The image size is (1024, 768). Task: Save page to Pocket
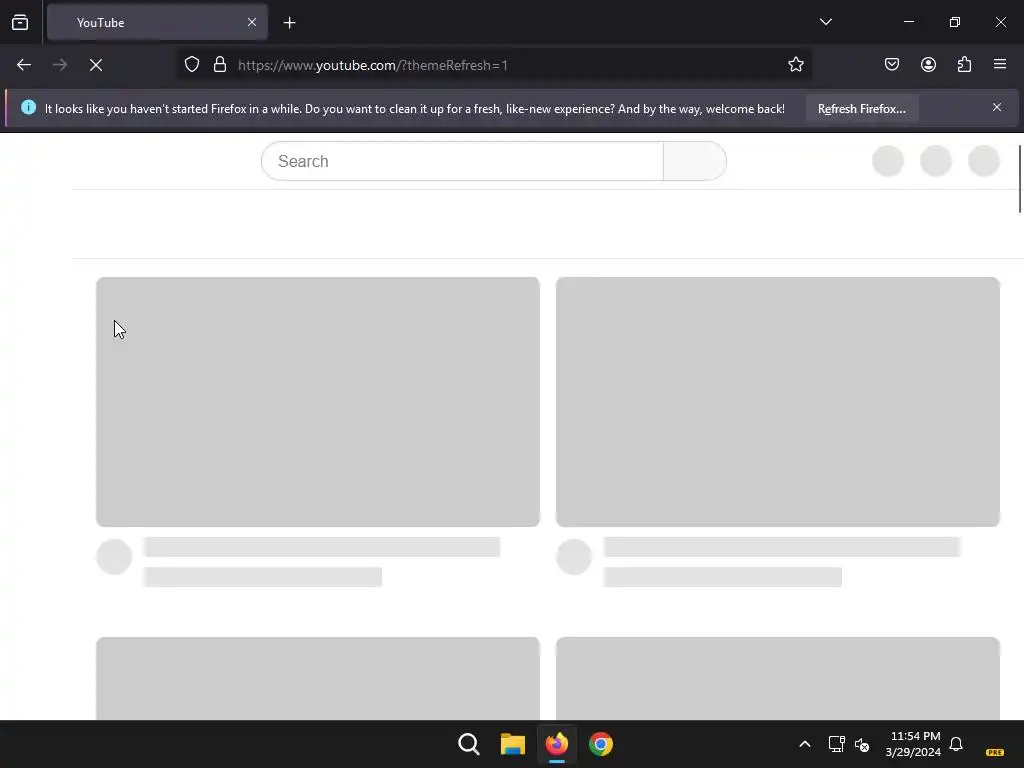(x=891, y=65)
